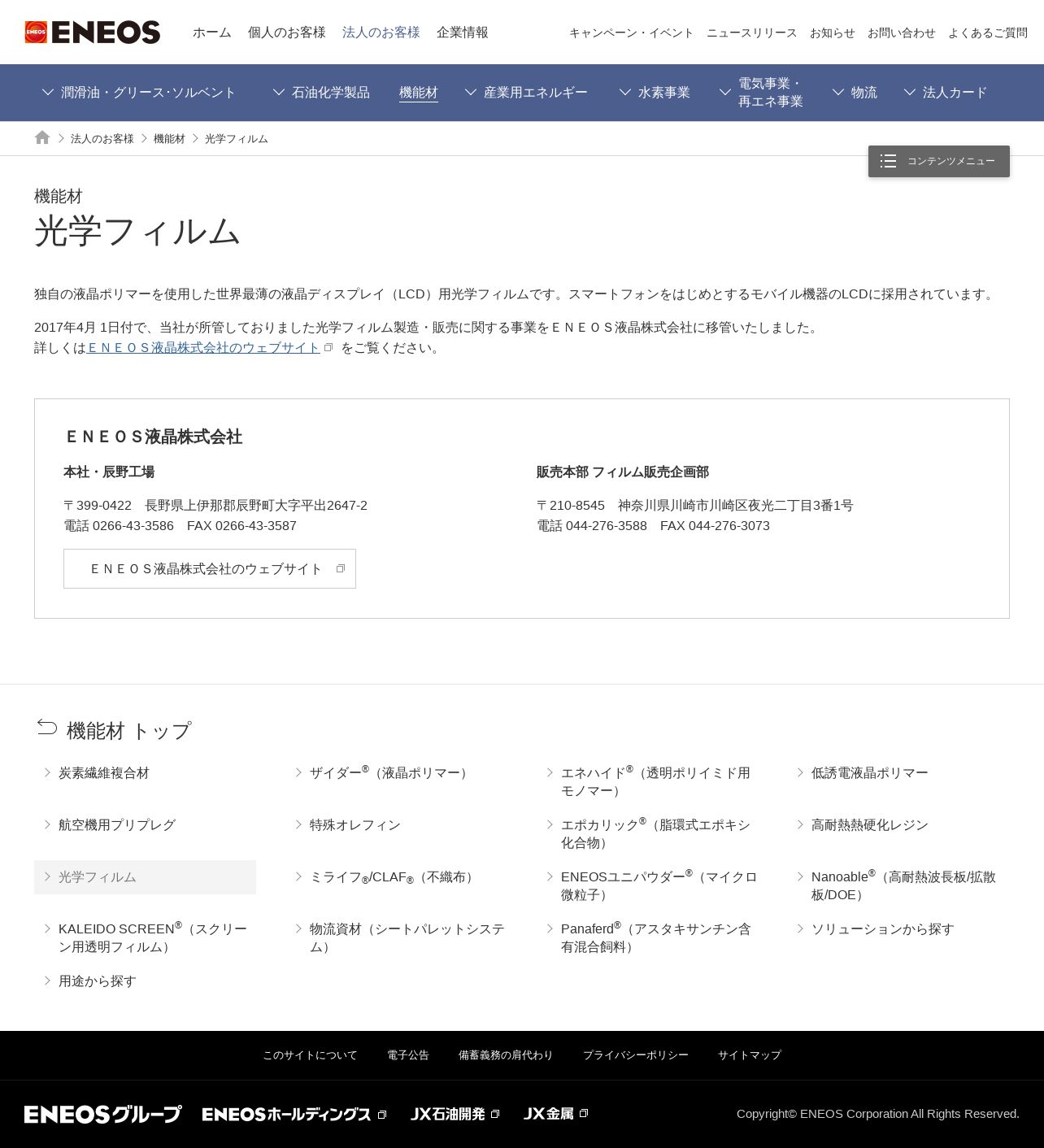Open ENEOSユニパウダー（マイクロ微粒子） link
1044x1148 pixels.
[x=659, y=885]
